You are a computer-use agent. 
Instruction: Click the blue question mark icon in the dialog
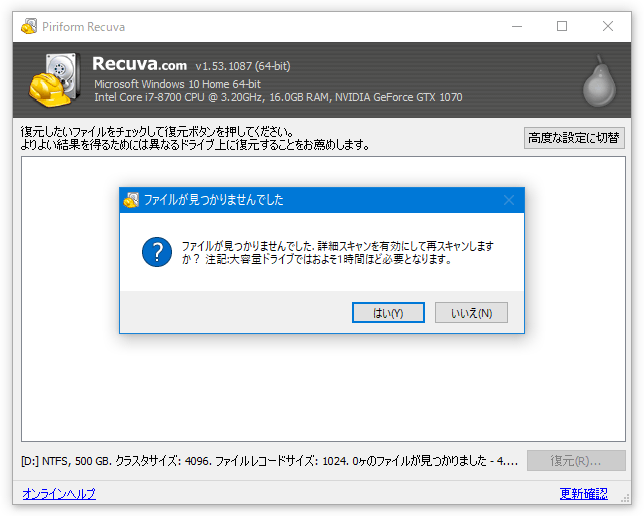[157, 252]
